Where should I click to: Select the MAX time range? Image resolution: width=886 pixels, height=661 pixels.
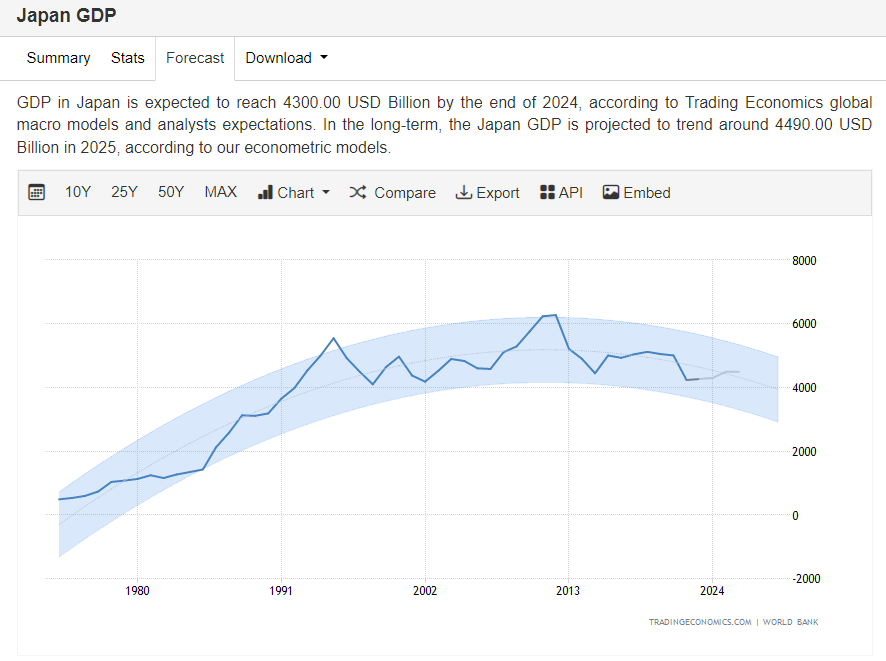pos(220,192)
